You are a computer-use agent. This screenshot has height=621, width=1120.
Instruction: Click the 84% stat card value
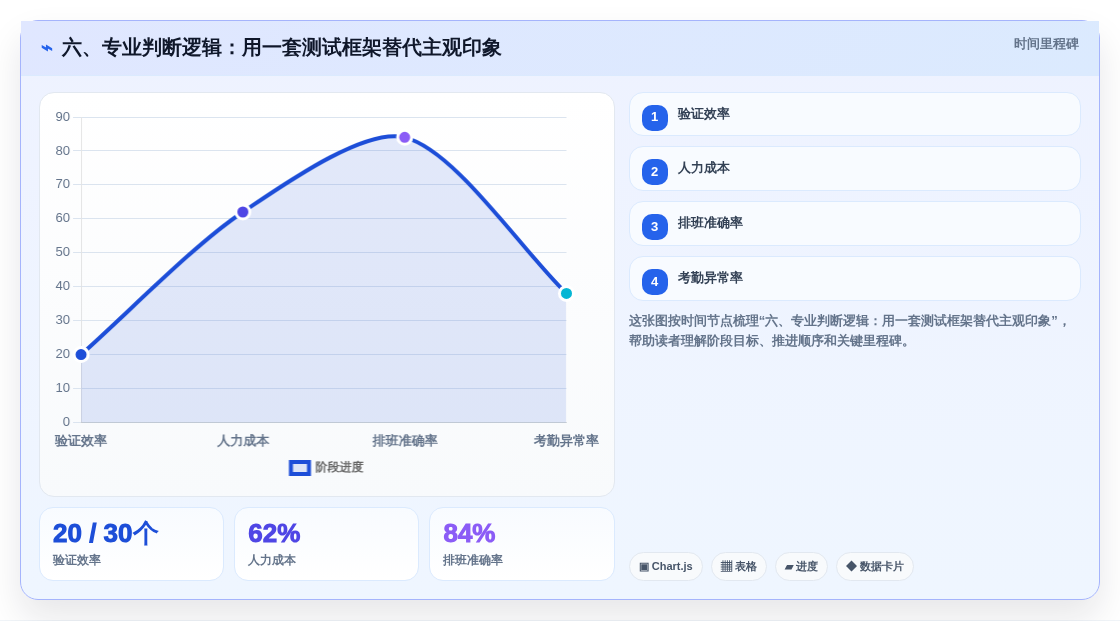click(469, 534)
